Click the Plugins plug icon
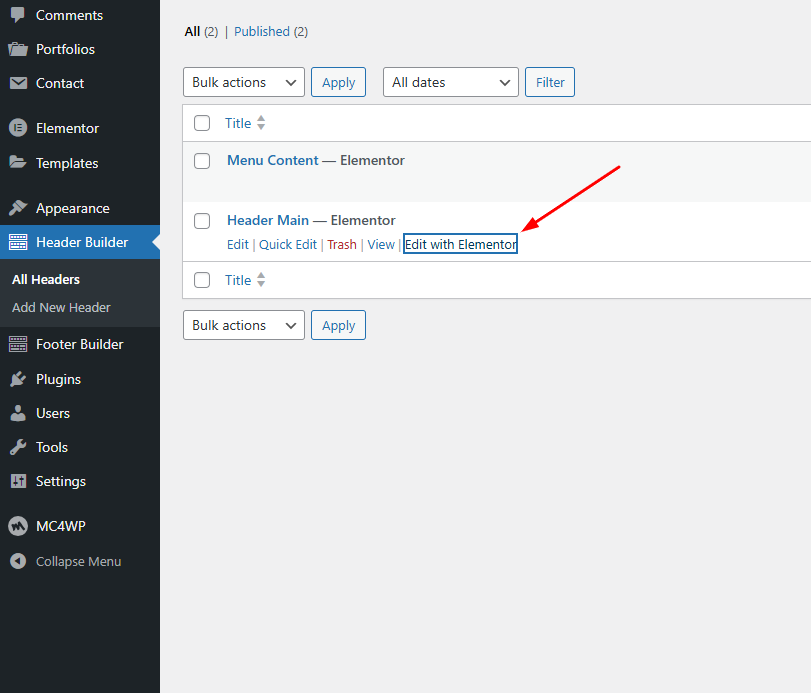The height and width of the screenshot is (693, 811). [x=18, y=379]
